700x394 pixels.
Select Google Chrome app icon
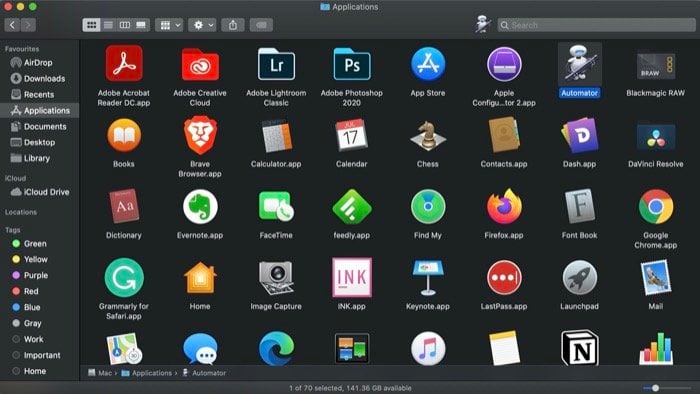[x=655, y=207]
